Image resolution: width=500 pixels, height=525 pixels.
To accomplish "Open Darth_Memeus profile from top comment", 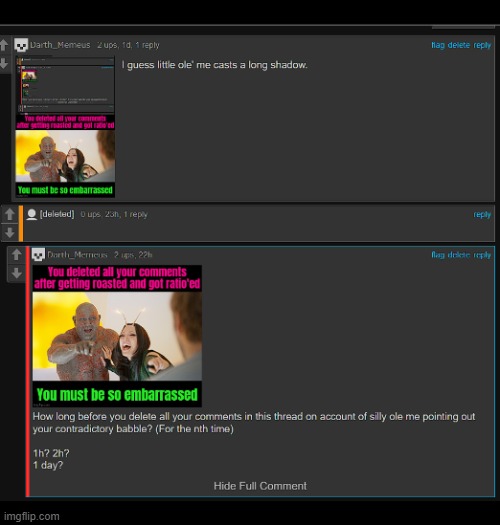I will point(60,45).
